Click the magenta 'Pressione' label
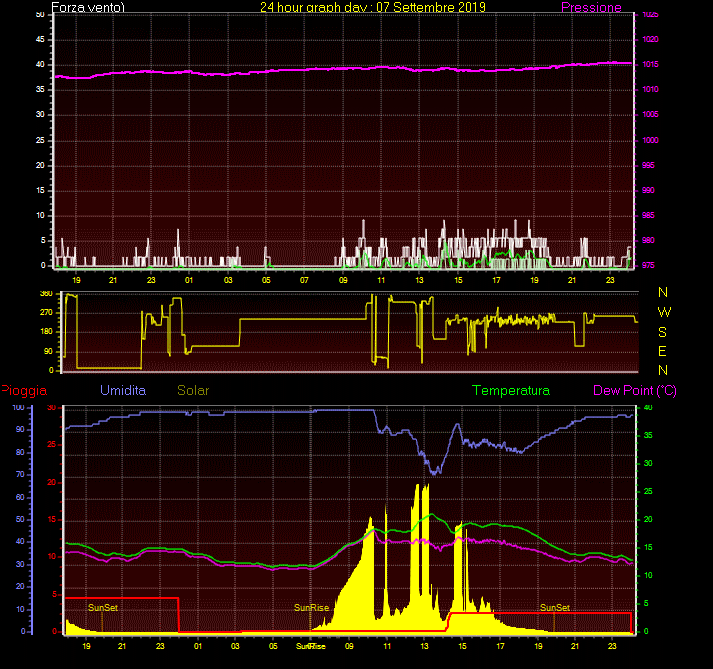The width and height of the screenshot is (713, 669). tap(591, 7)
